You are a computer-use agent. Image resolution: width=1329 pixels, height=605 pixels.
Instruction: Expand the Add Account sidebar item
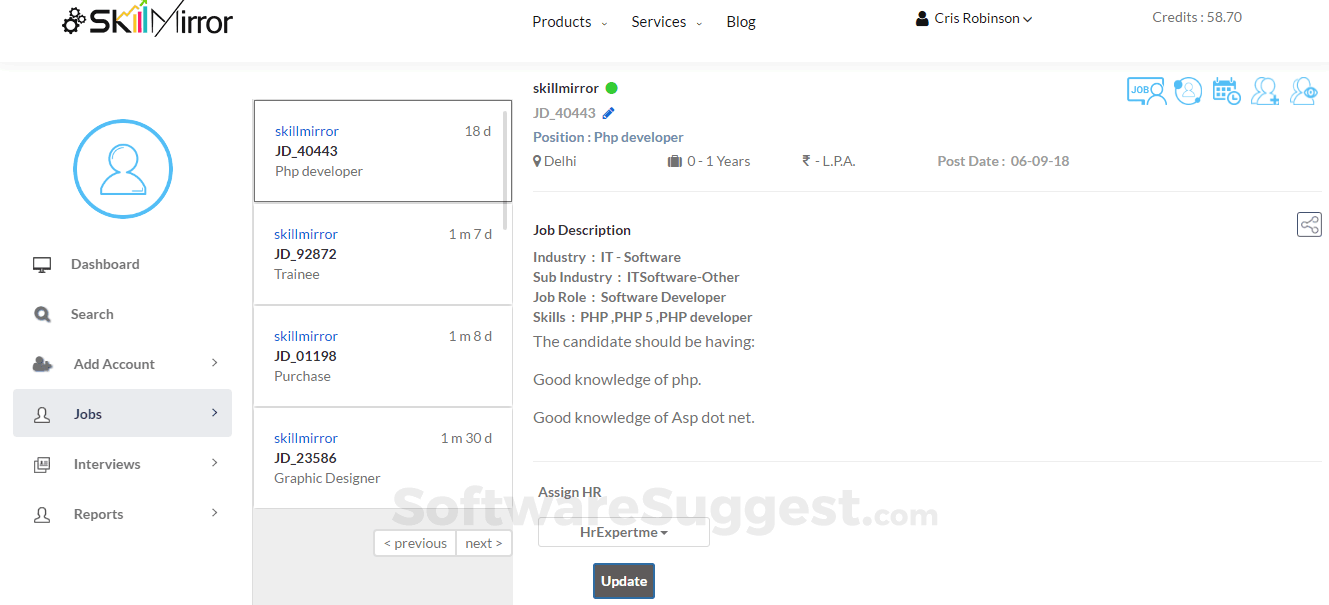pos(123,364)
